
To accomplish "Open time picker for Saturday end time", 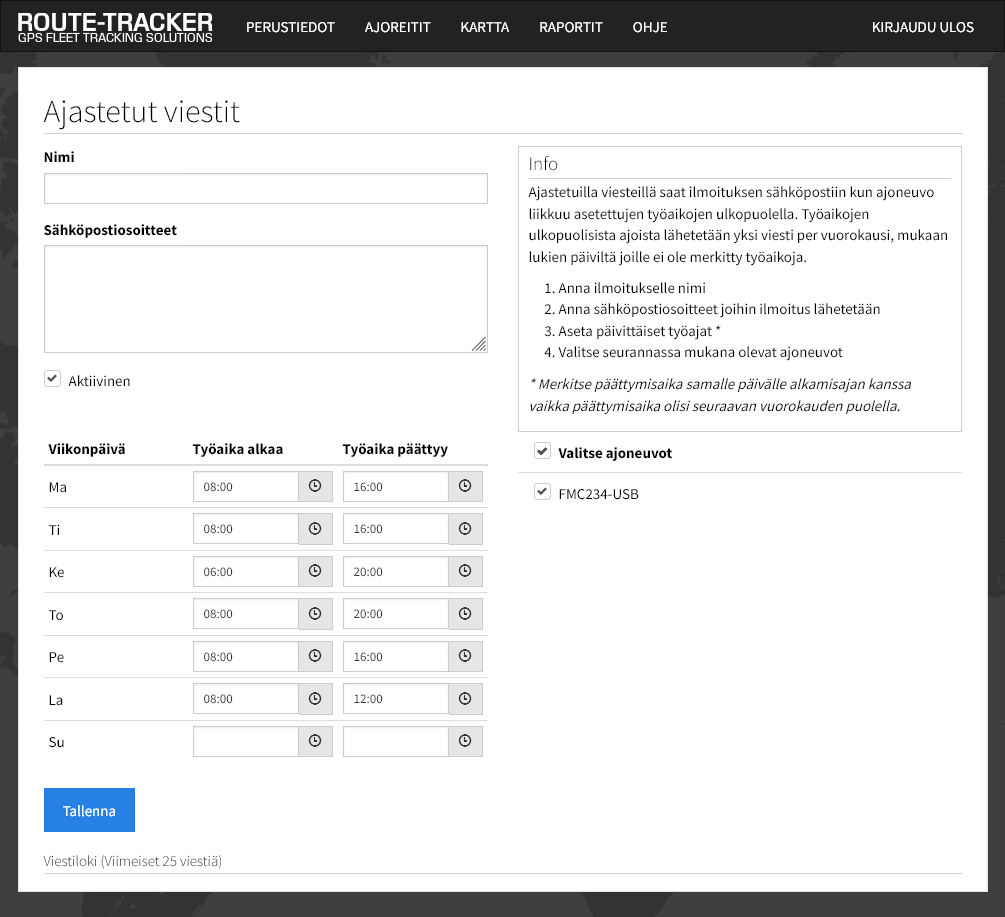I will [x=465, y=699].
